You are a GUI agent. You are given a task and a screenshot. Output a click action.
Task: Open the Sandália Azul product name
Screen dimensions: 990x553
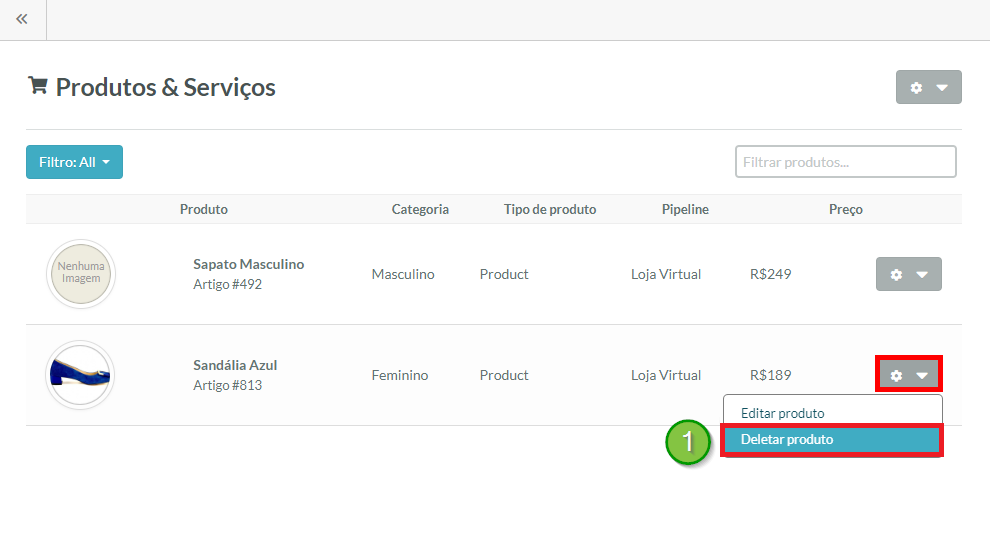[x=235, y=365]
